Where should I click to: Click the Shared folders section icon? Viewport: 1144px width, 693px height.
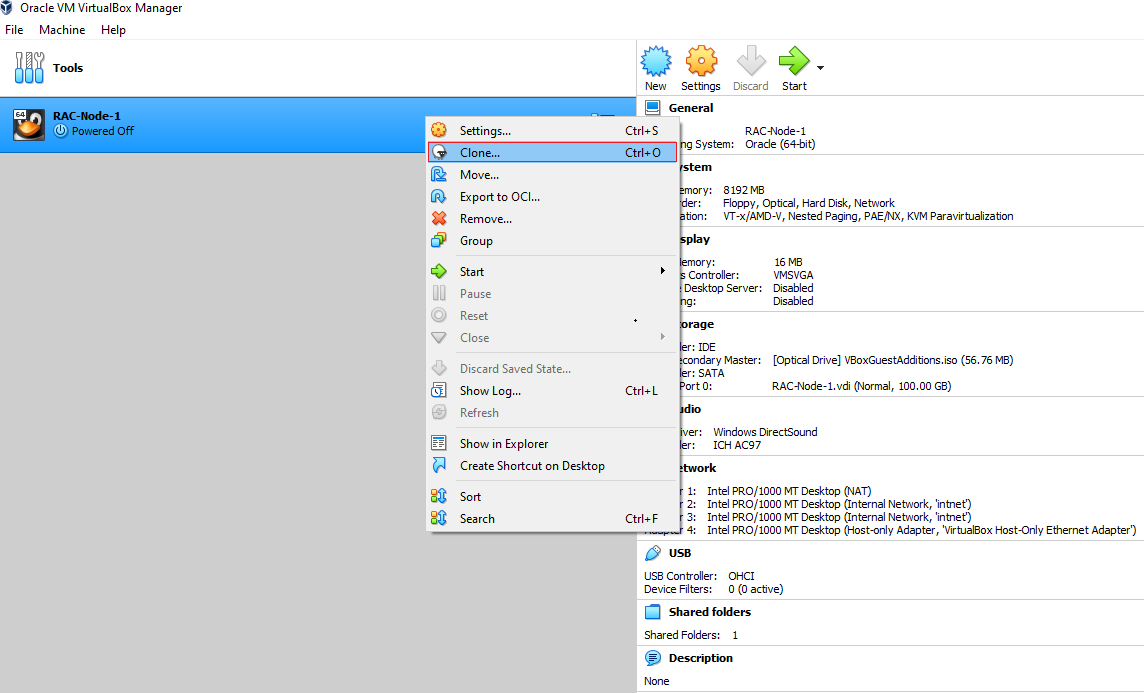653,612
